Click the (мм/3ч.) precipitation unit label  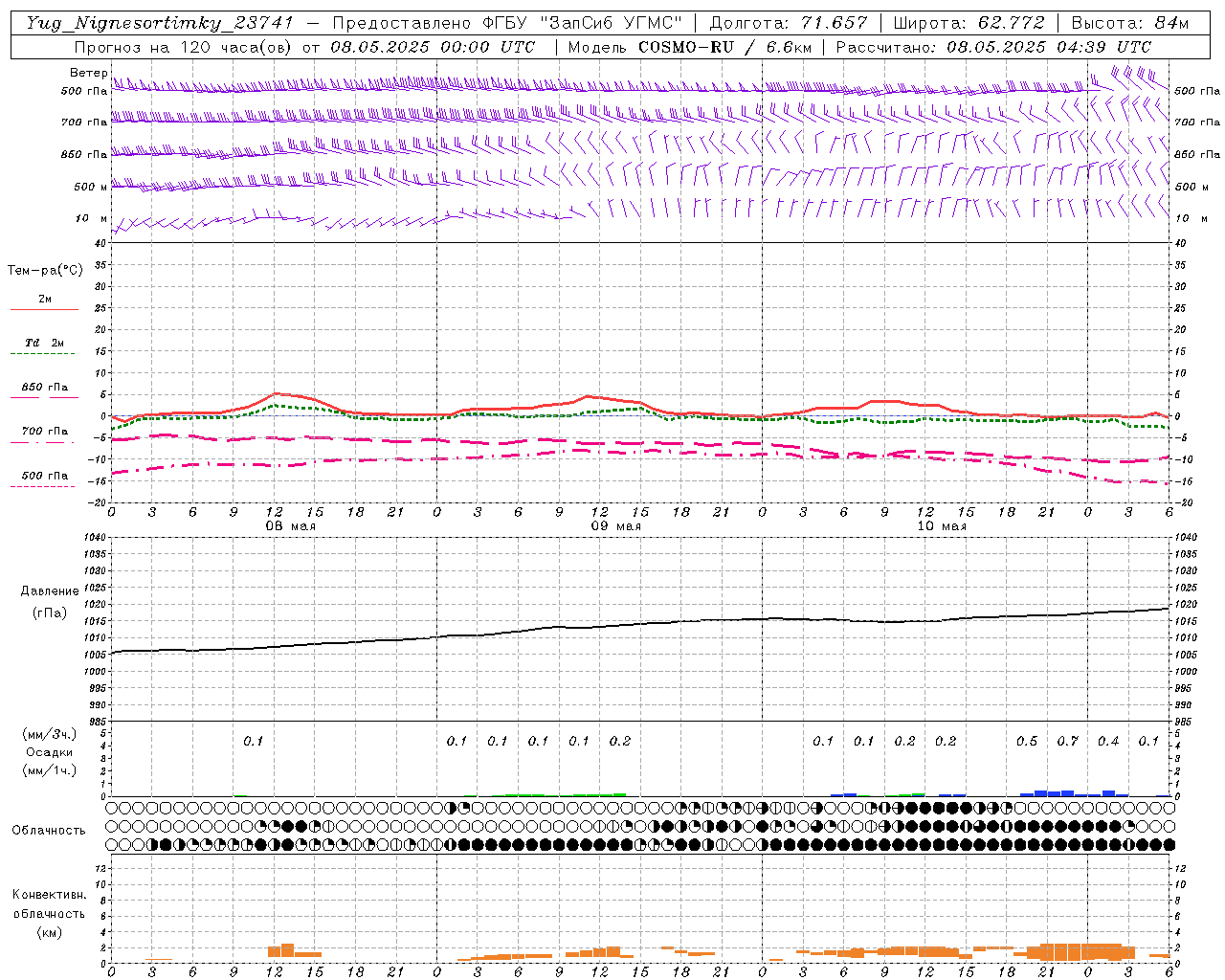tap(50, 734)
